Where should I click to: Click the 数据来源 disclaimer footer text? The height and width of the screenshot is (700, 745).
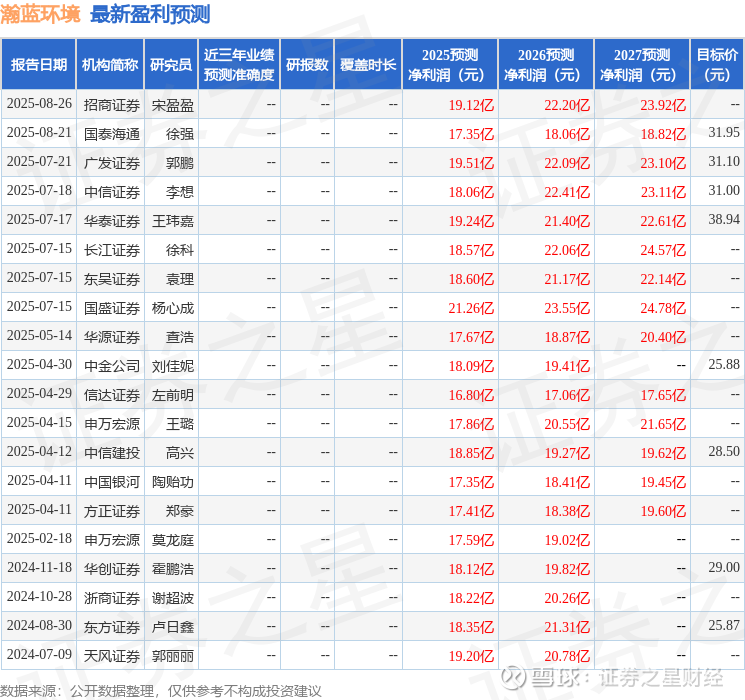click(161, 690)
